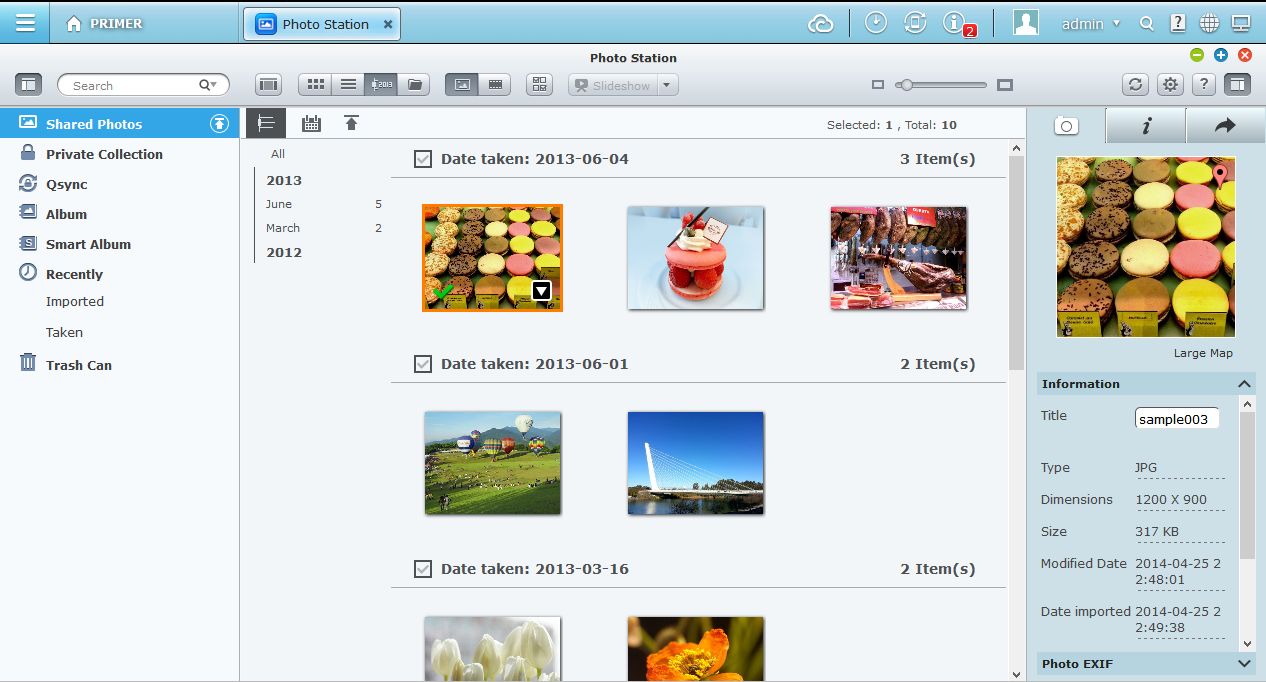1266x682 pixels.
Task: Toggle the right information panel button
Action: [1238, 85]
